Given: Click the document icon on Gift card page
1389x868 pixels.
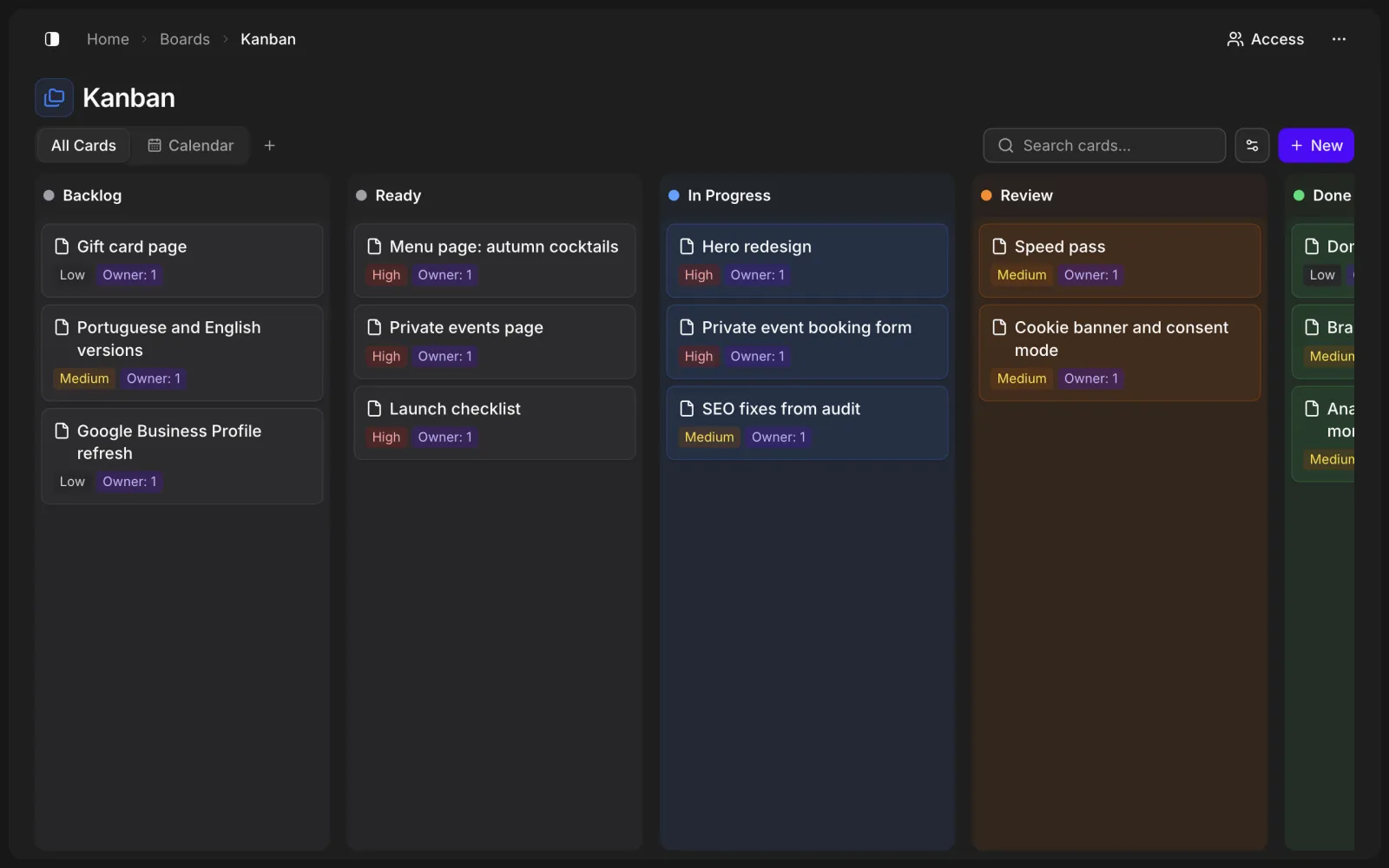Looking at the screenshot, I should (62, 247).
